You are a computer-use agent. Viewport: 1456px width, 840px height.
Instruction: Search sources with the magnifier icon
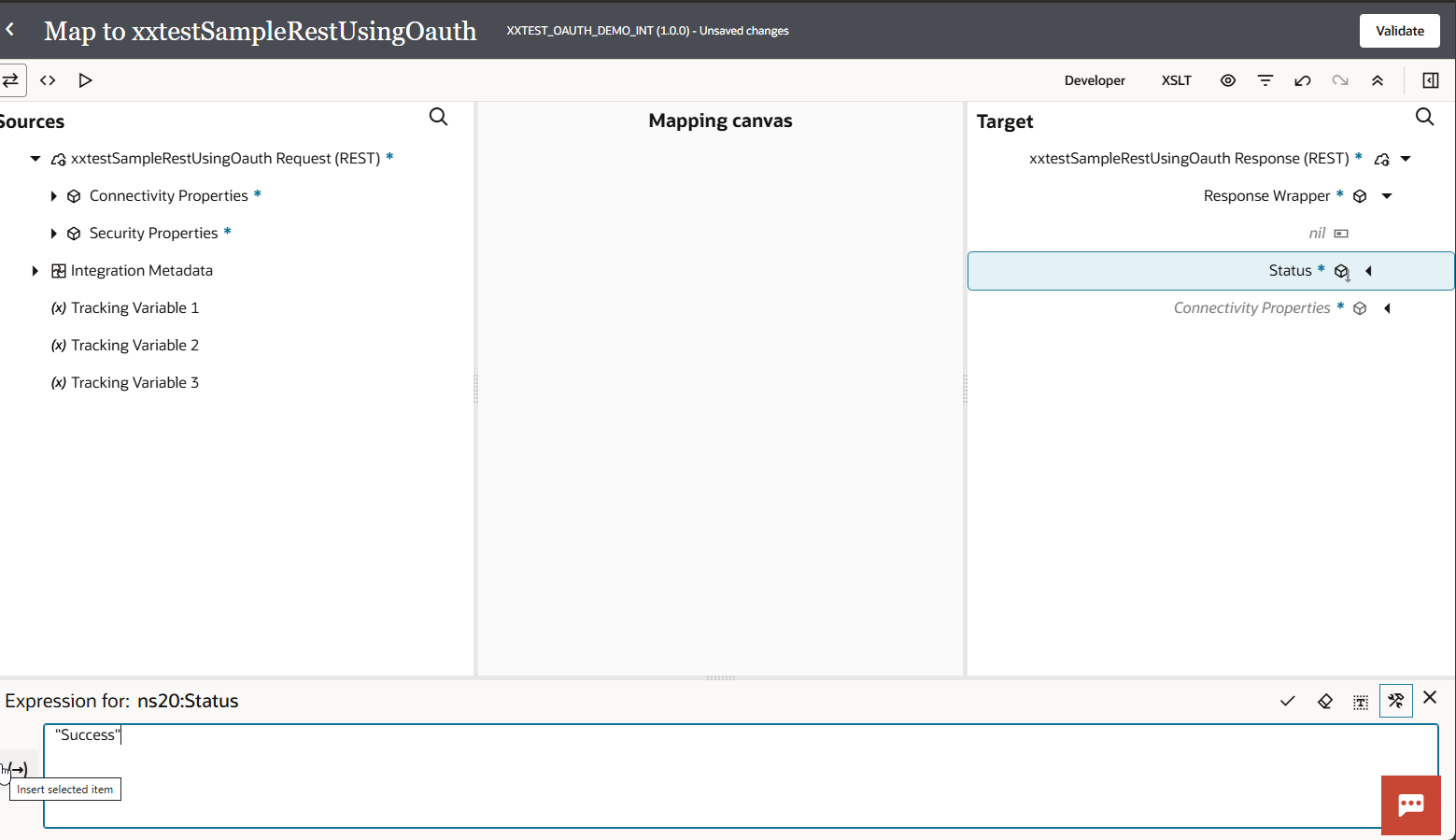[438, 117]
